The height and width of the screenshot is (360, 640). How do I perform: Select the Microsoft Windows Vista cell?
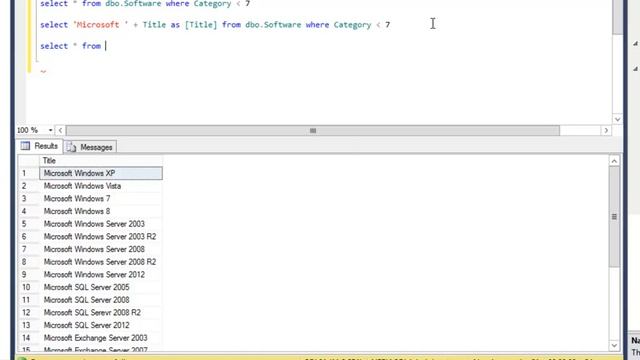tap(101, 186)
